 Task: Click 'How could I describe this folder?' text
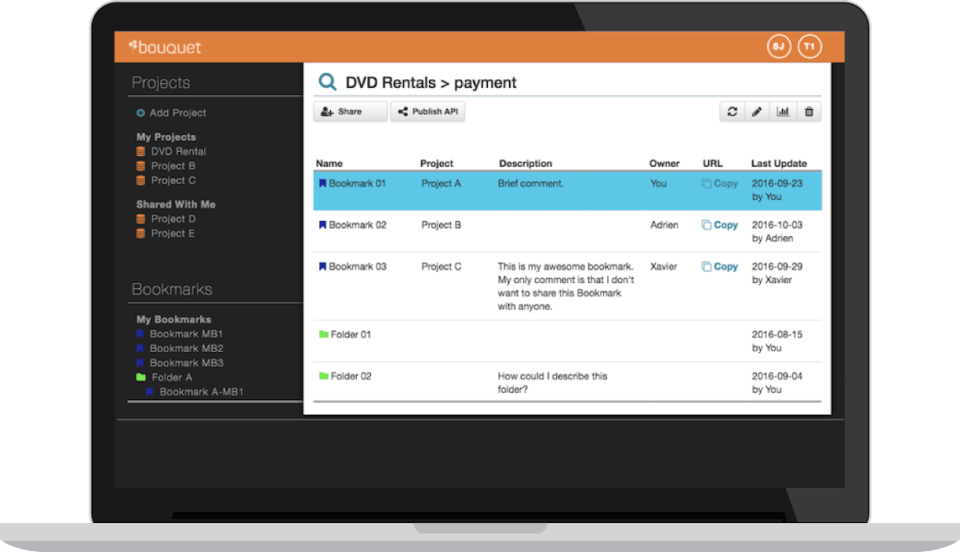click(x=552, y=382)
